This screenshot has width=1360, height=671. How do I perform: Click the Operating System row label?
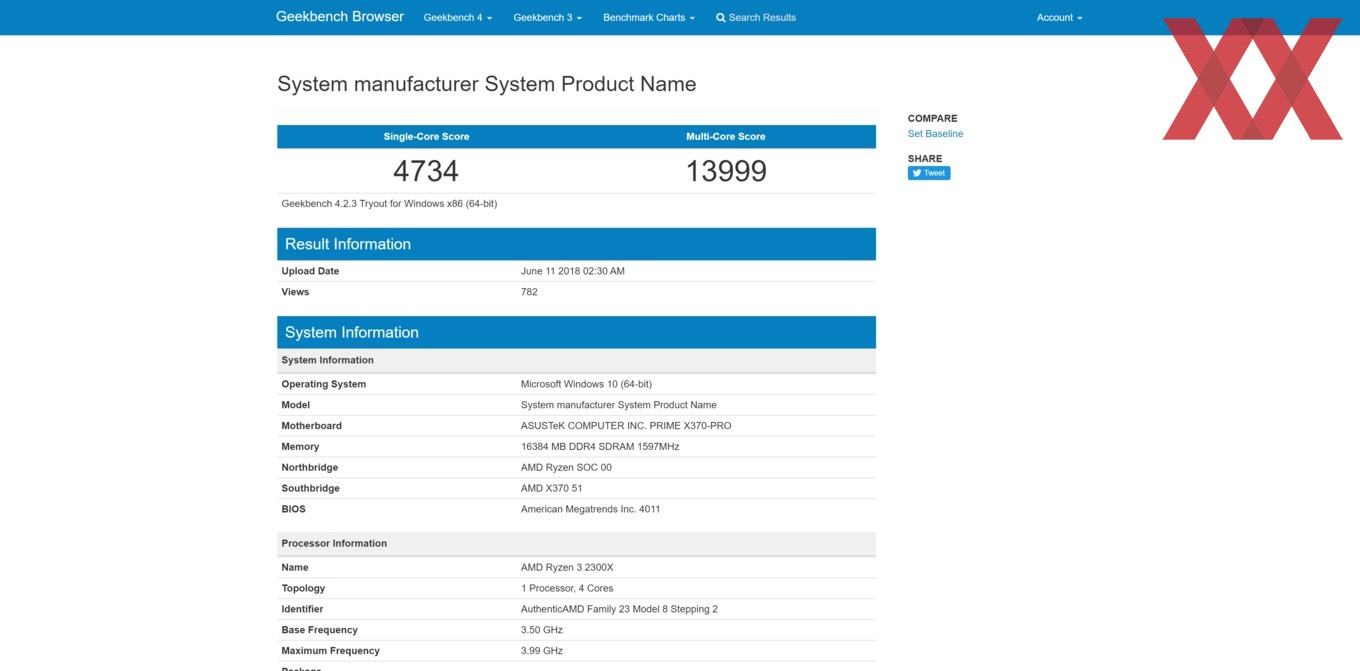point(323,384)
